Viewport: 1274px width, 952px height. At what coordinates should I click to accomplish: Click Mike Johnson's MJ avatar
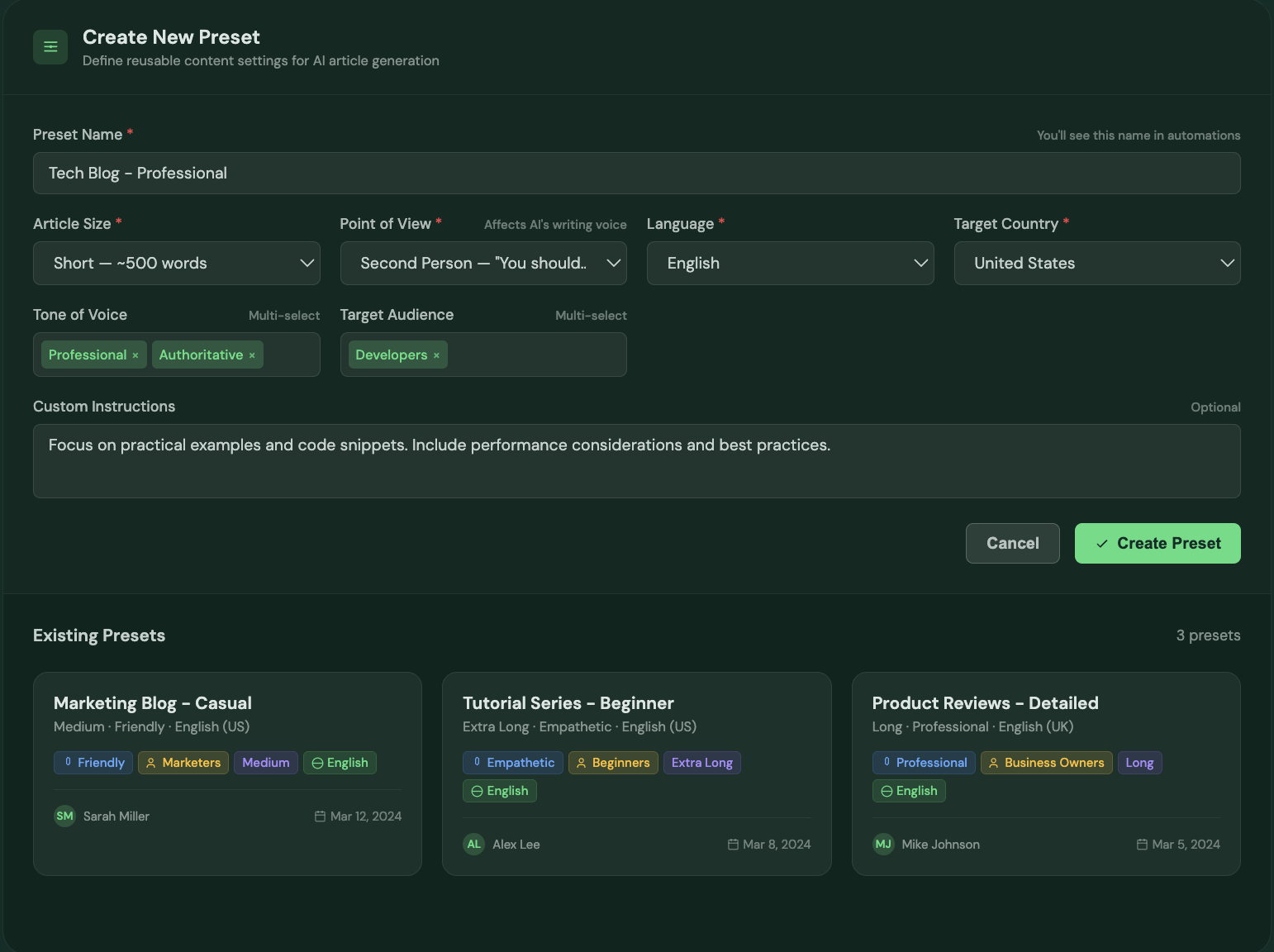[x=883, y=845]
